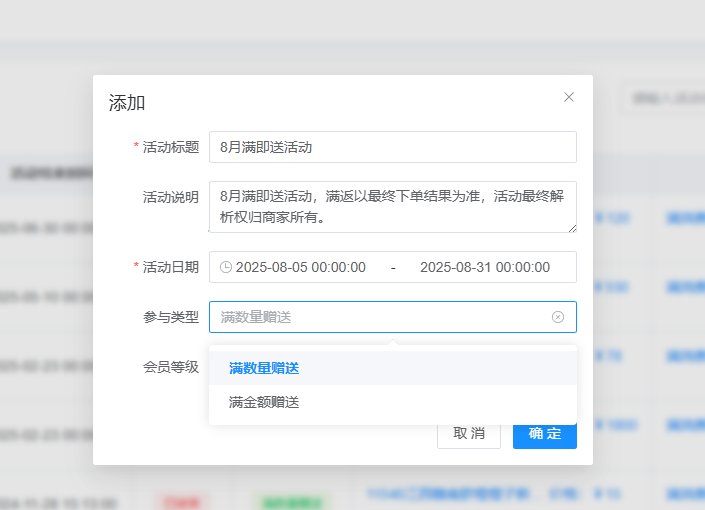Focus the 活动标题 text input
705x510 pixels.
[392, 147]
